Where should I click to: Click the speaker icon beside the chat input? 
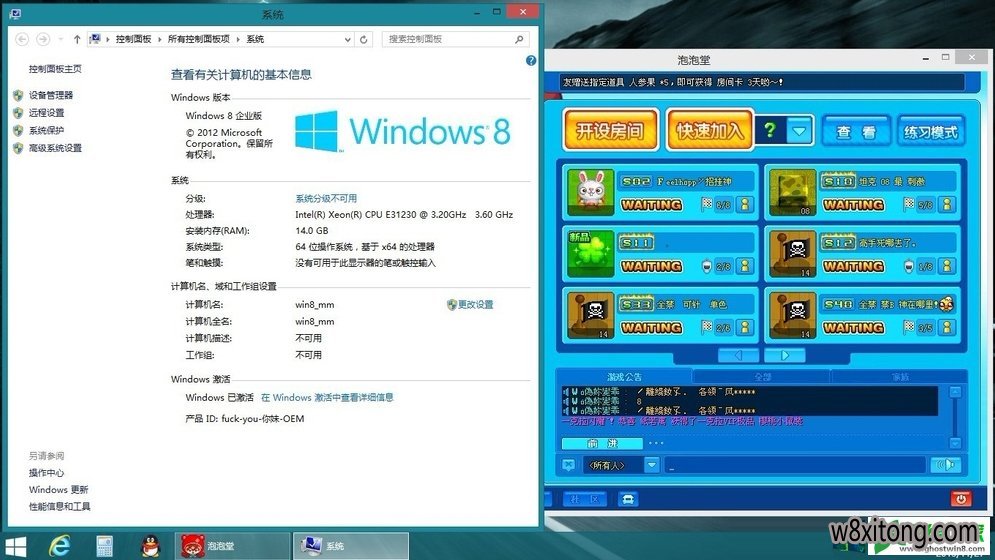click(944, 465)
